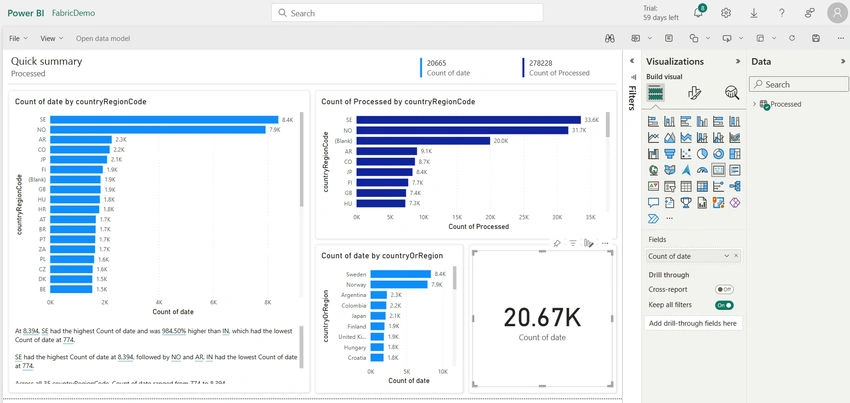Click the Format visual paintbrush icon

tap(694, 93)
